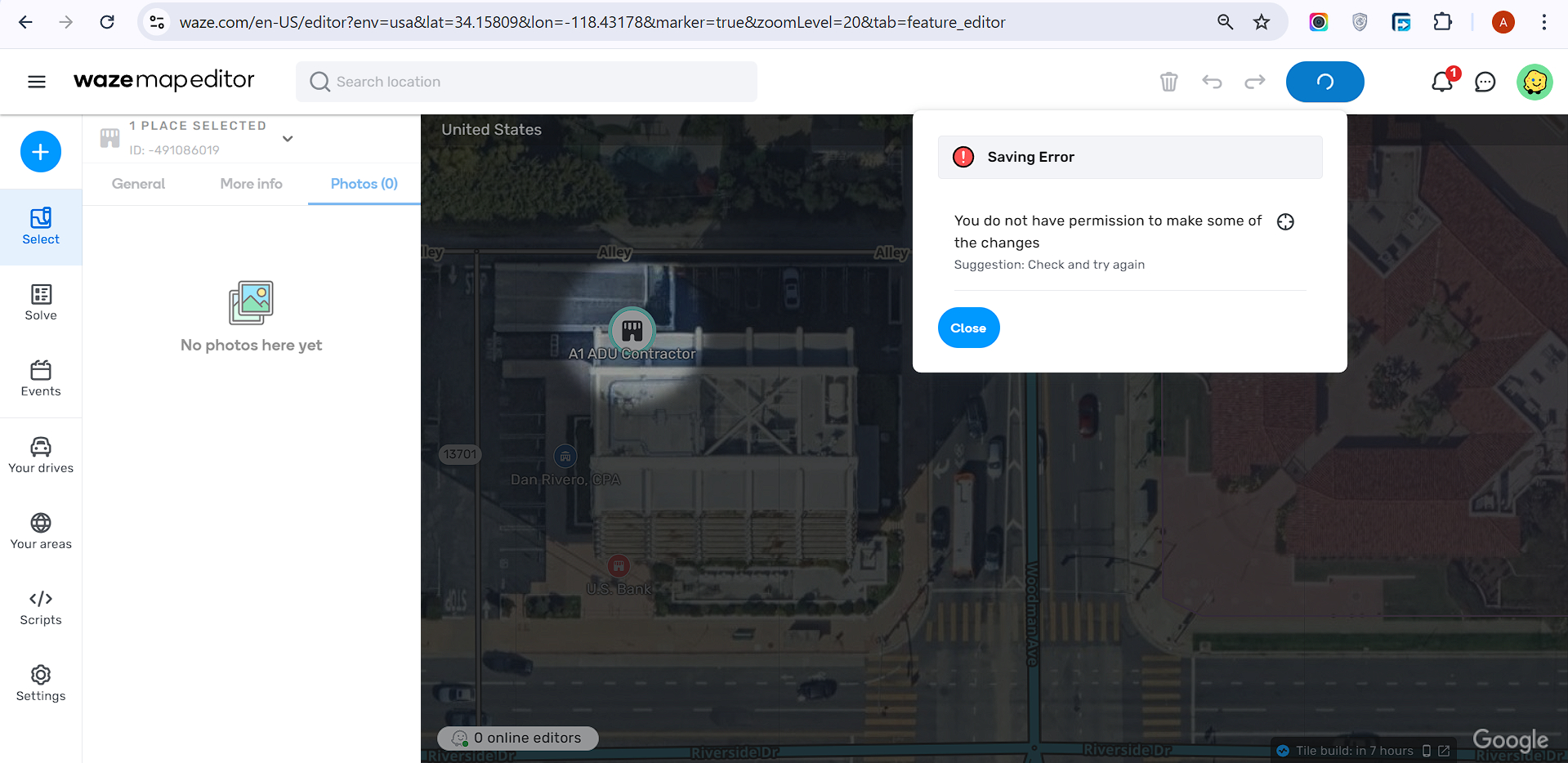Click the locate target icon in error
This screenshot has width=1568, height=763.
tap(1285, 222)
